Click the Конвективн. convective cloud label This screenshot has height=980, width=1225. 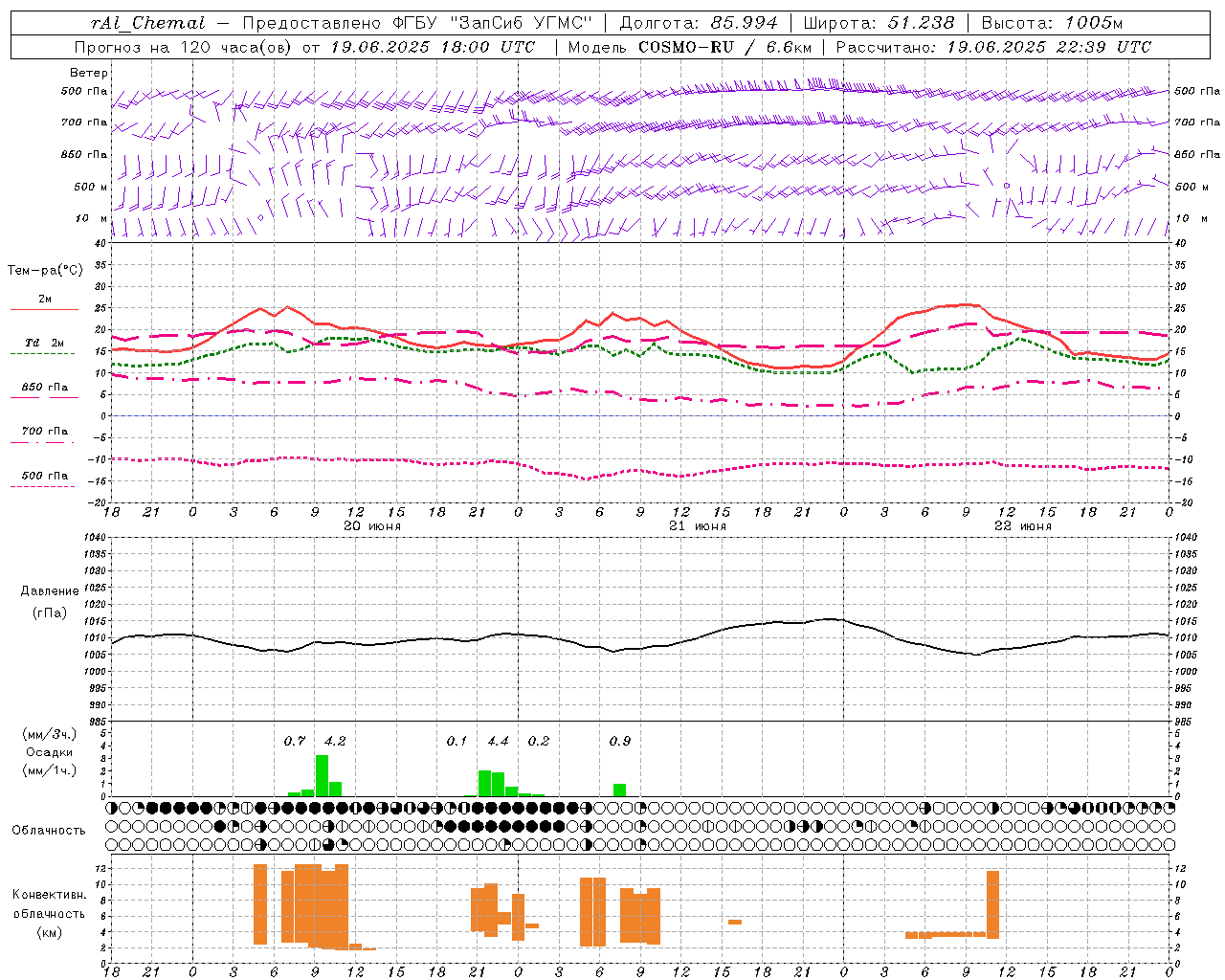pos(49,895)
